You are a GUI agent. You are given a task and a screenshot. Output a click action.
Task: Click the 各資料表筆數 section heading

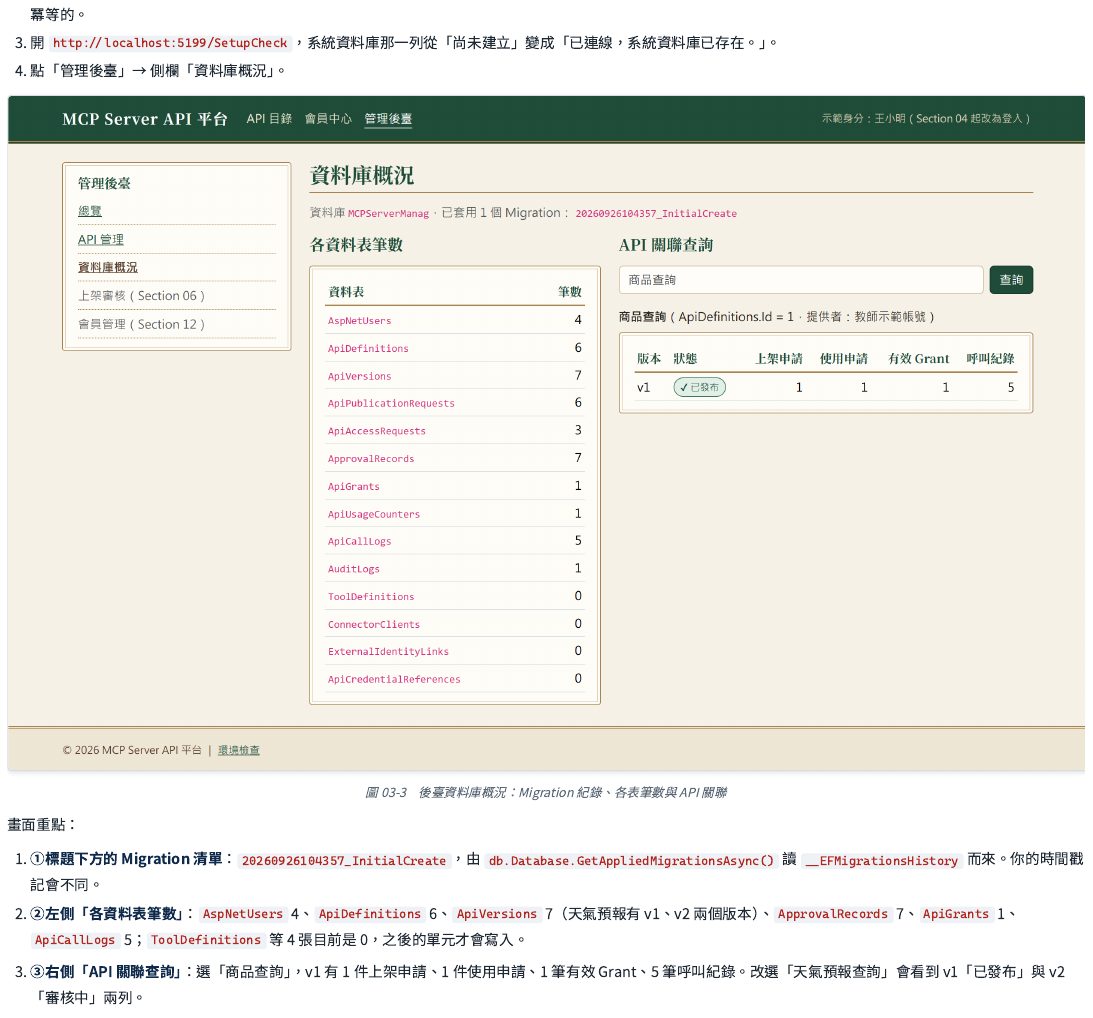pyautogui.click(x=356, y=245)
